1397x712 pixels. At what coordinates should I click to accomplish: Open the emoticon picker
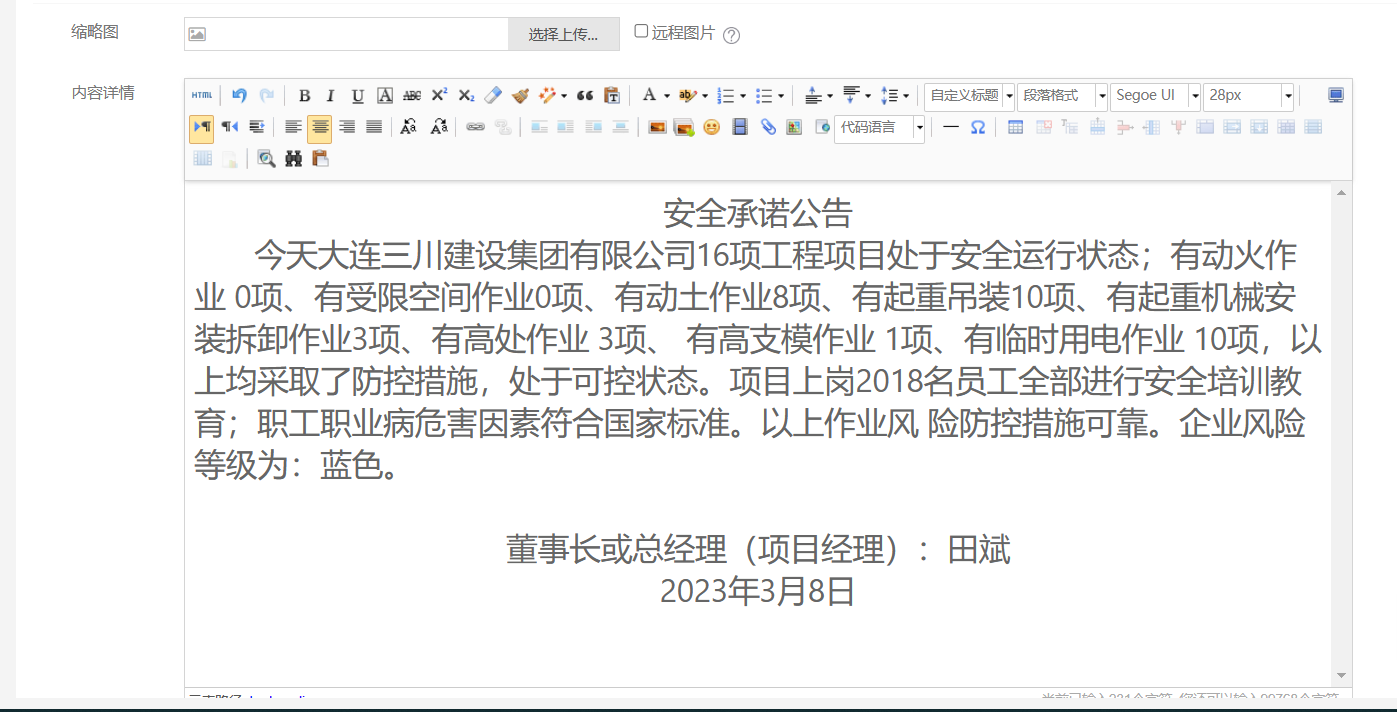click(x=711, y=127)
